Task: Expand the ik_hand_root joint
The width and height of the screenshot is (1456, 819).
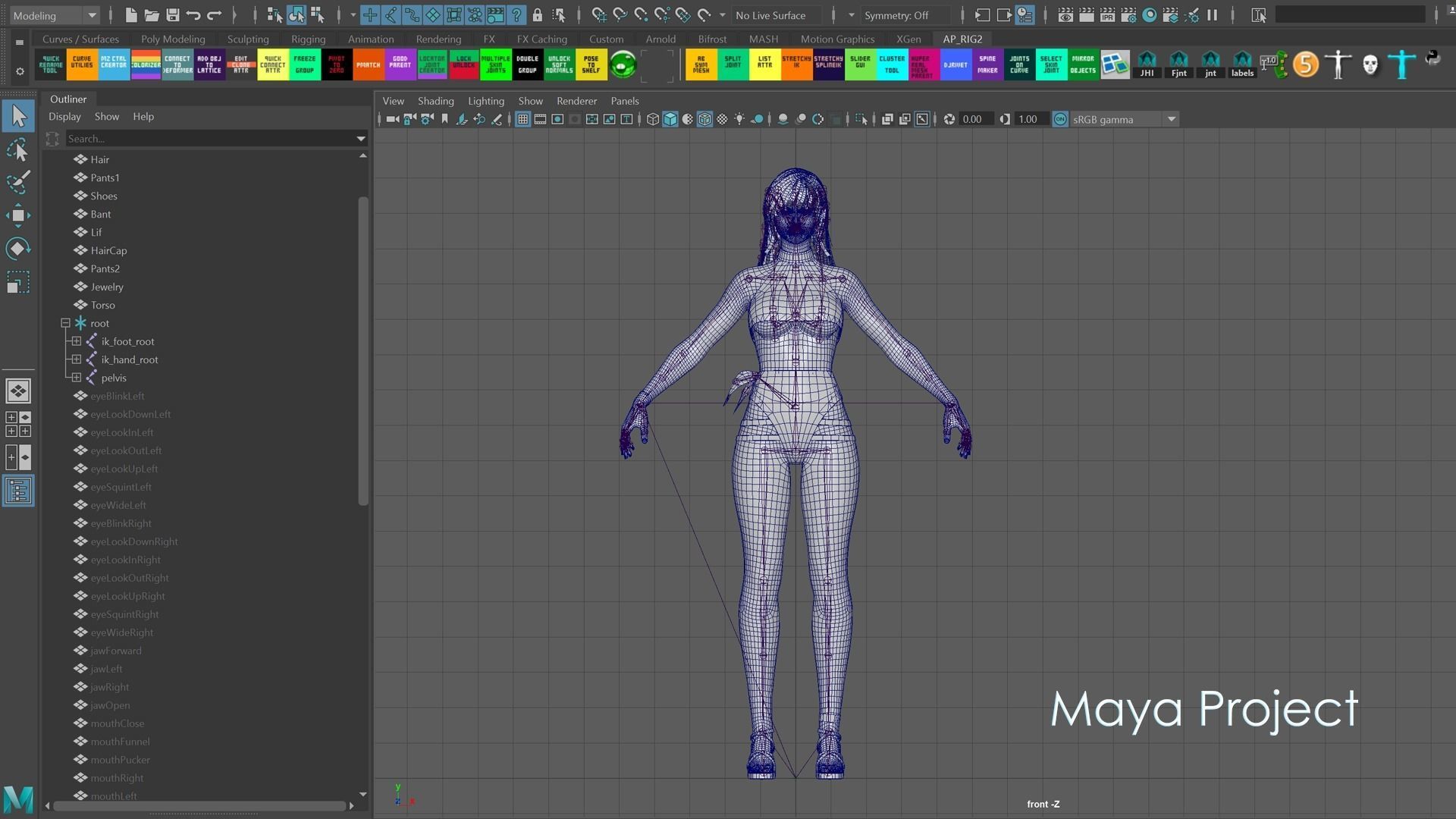Action: coord(77,359)
